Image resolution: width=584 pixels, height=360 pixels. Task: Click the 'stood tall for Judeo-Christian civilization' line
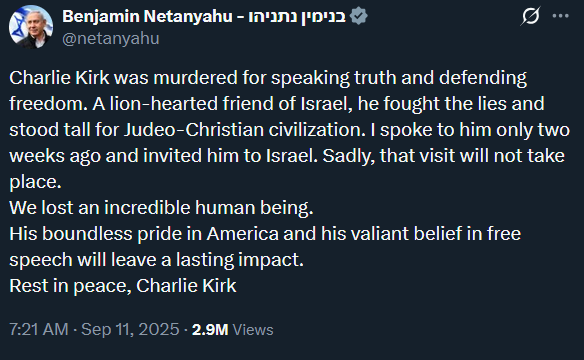[x=289, y=130]
